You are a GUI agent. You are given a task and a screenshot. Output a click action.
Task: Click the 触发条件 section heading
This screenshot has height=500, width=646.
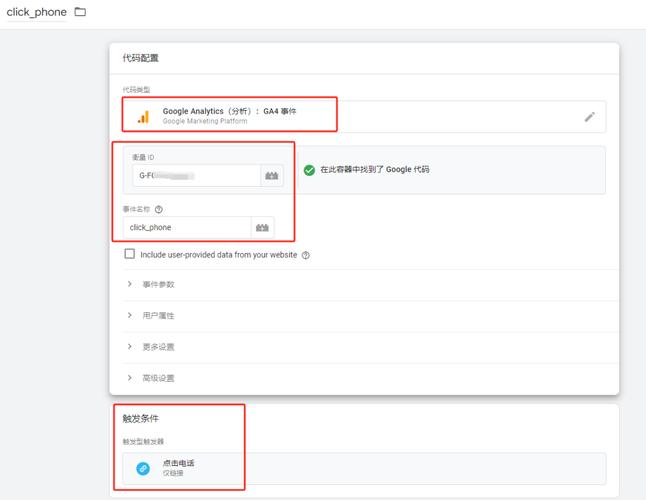[141, 418]
